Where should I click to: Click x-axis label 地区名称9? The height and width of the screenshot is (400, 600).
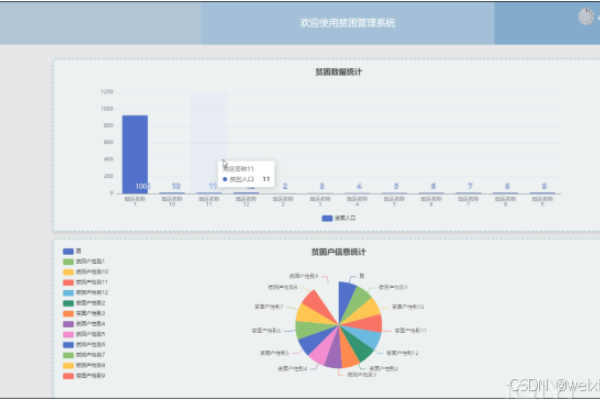543,201
